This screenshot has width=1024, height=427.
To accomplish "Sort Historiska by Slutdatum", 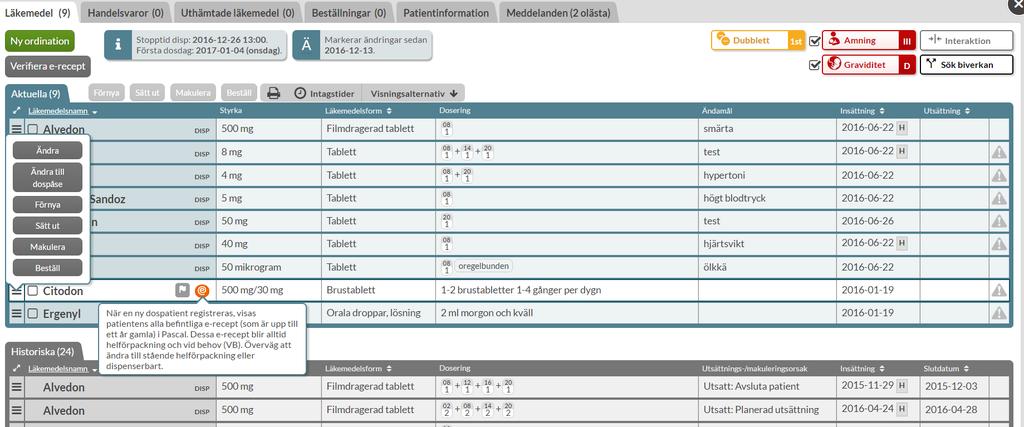I will click(x=944, y=369).
